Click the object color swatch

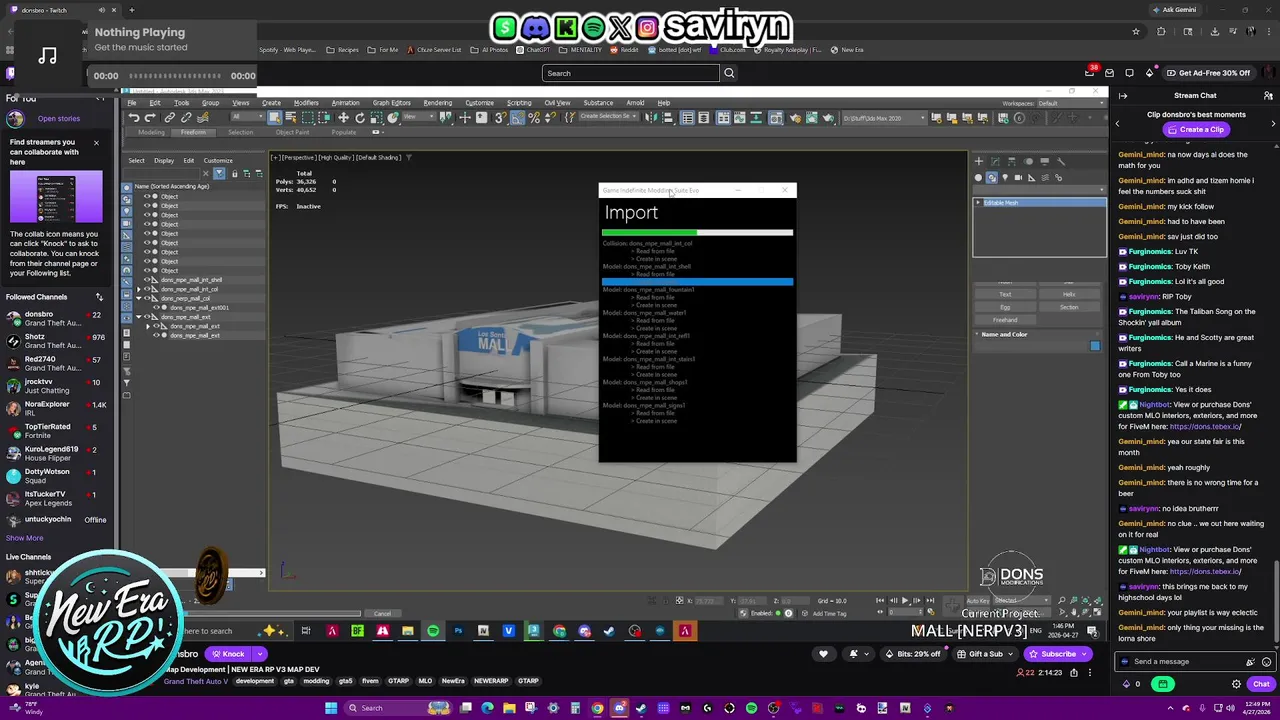point(1095,345)
